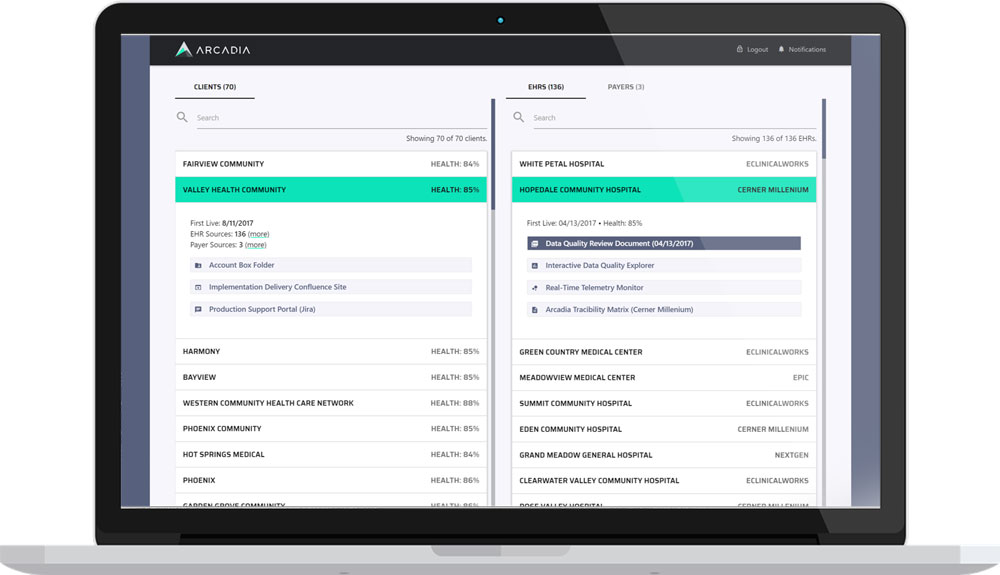The width and height of the screenshot is (1000, 575).
Task: Click the EHRs search magnifier icon
Action: coord(518,117)
